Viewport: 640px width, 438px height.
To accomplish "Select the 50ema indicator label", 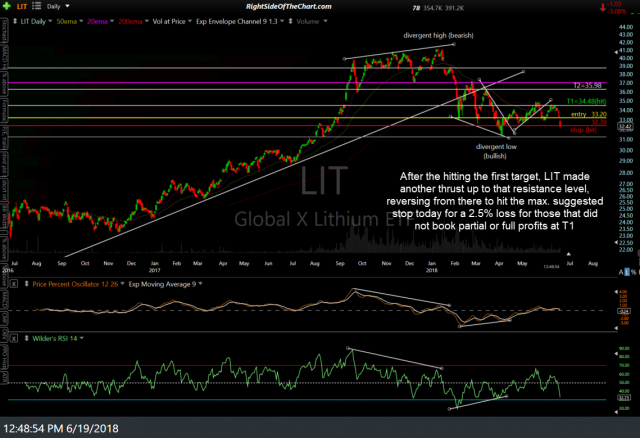I will (x=66, y=20).
